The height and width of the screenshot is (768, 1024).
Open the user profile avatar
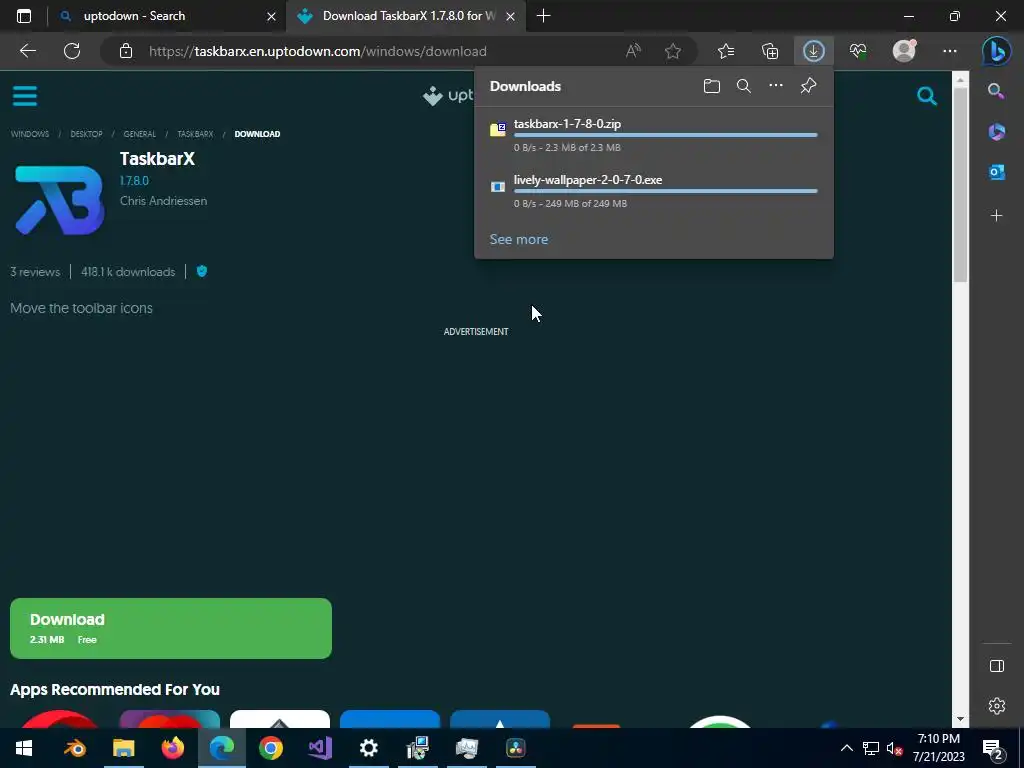(x=904, y=51)
